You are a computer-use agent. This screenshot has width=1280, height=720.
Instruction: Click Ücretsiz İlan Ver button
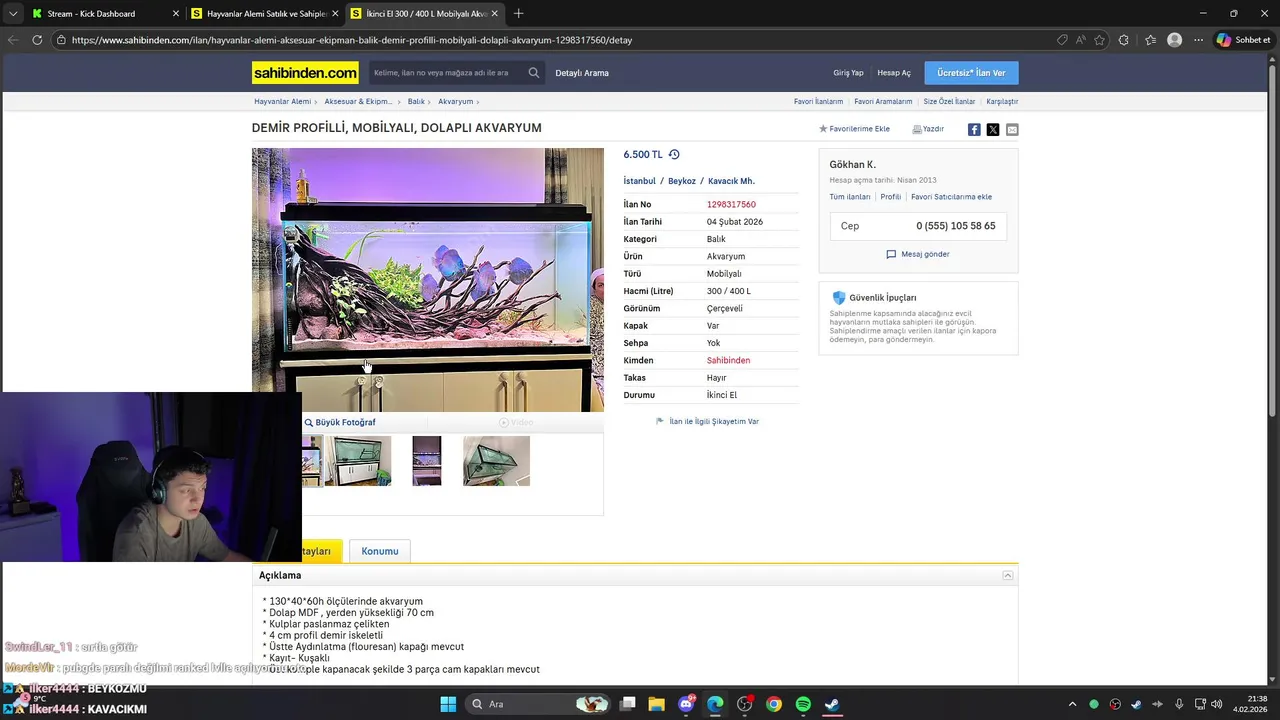[971, 73]
